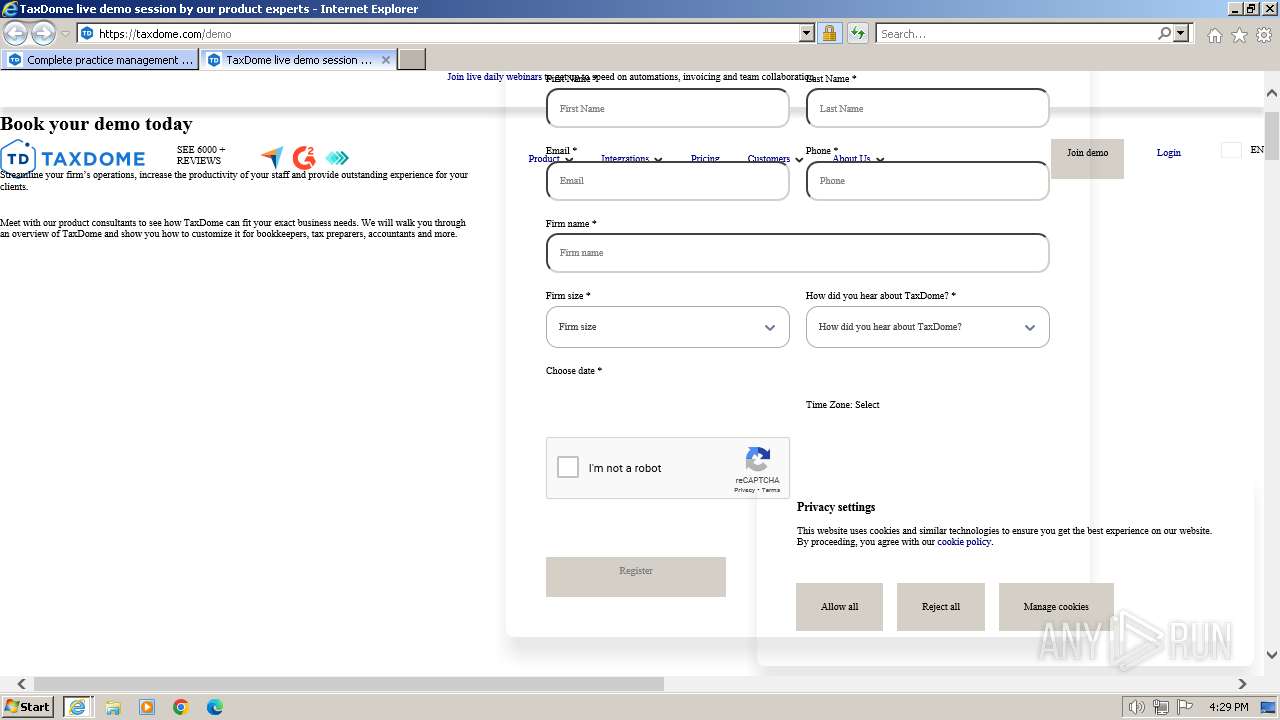Open the Pricing page link
The height and width of the screenshot is (720, 1280).
click(705, 159)
